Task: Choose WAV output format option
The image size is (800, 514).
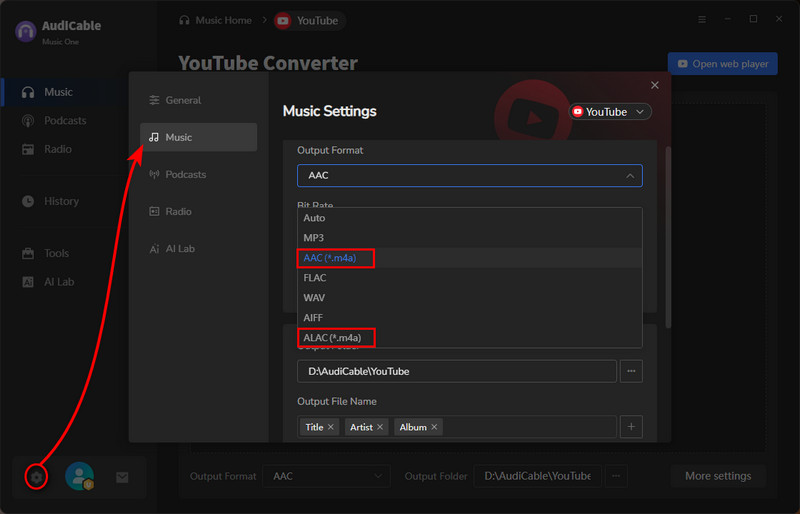Action: [469, 298]
